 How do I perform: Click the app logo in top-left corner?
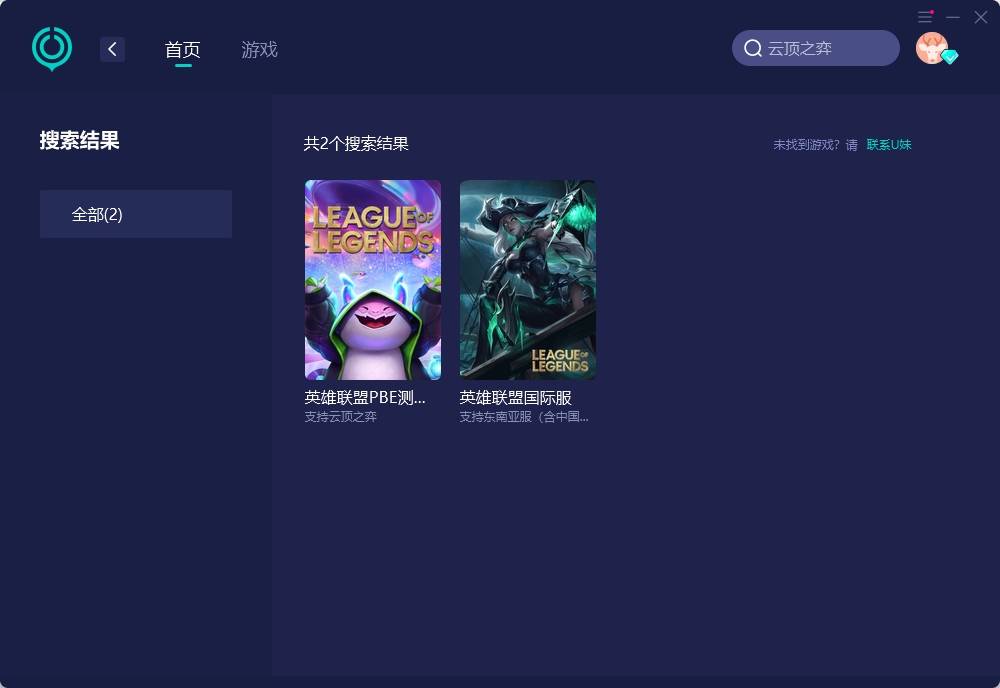pyautogui.click(x=51, y=48)
